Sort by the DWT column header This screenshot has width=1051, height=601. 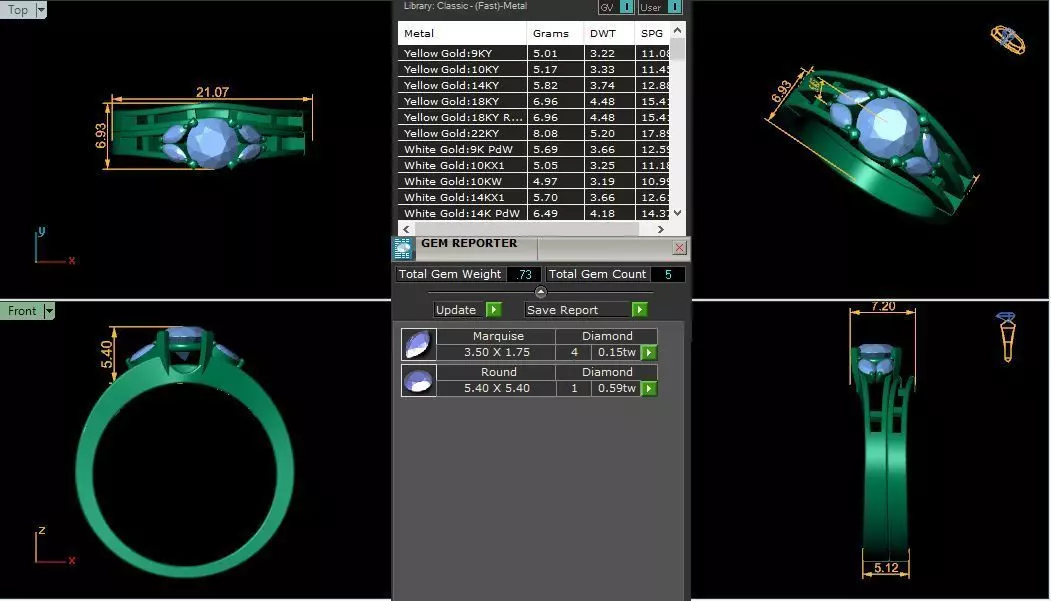coord(609,34)
